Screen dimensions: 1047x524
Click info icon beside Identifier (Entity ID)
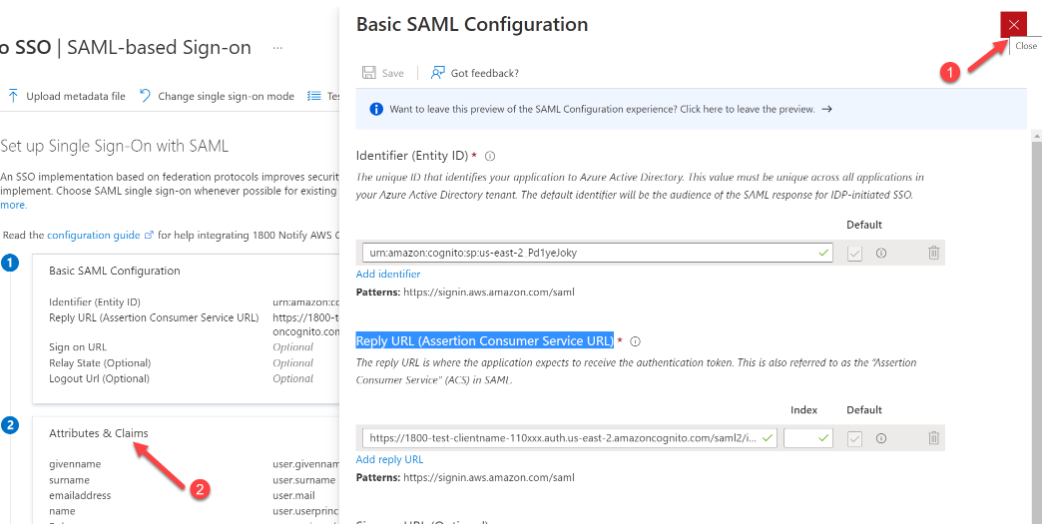(489, 156)
